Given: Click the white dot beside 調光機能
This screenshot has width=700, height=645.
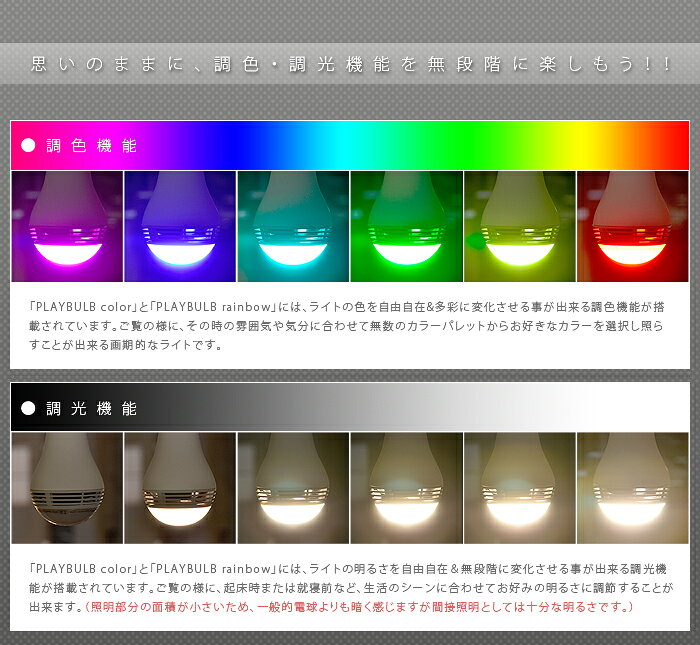Looking at the screenshot, I should [x=28, y=408].
